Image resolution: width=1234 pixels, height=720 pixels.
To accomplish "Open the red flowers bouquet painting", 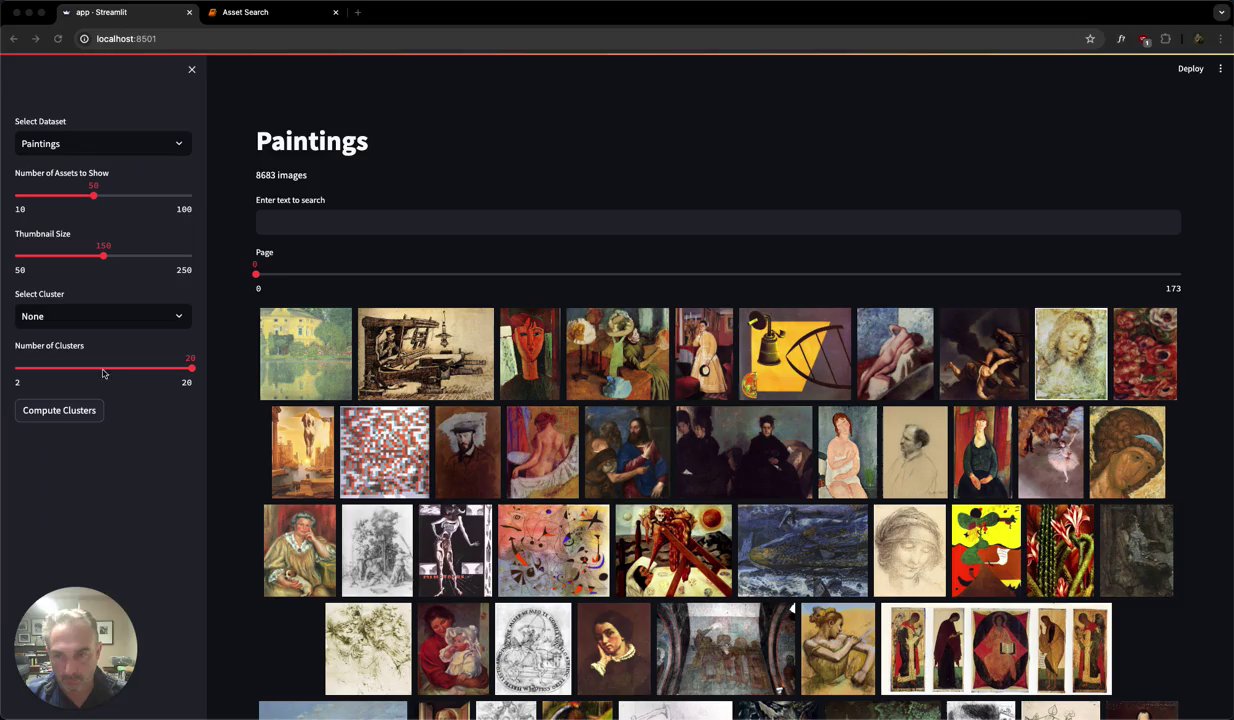I will [1146, 354].
